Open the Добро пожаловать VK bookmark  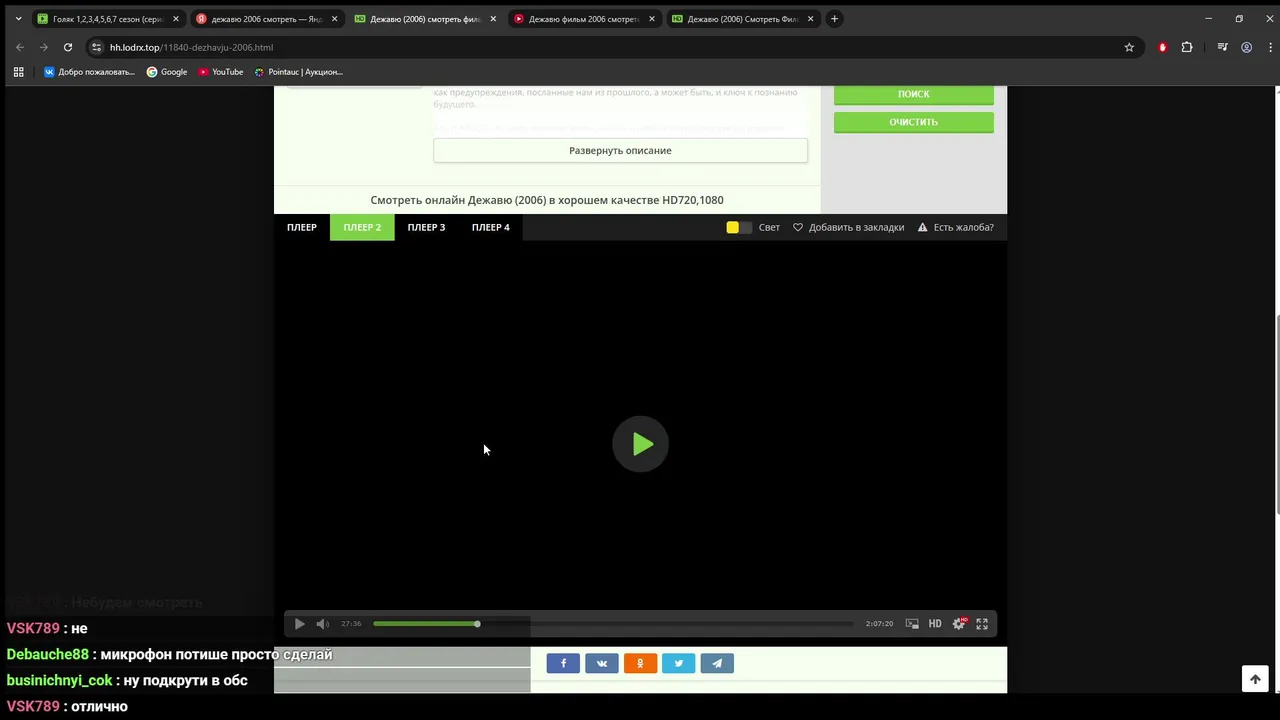[89, 72]
